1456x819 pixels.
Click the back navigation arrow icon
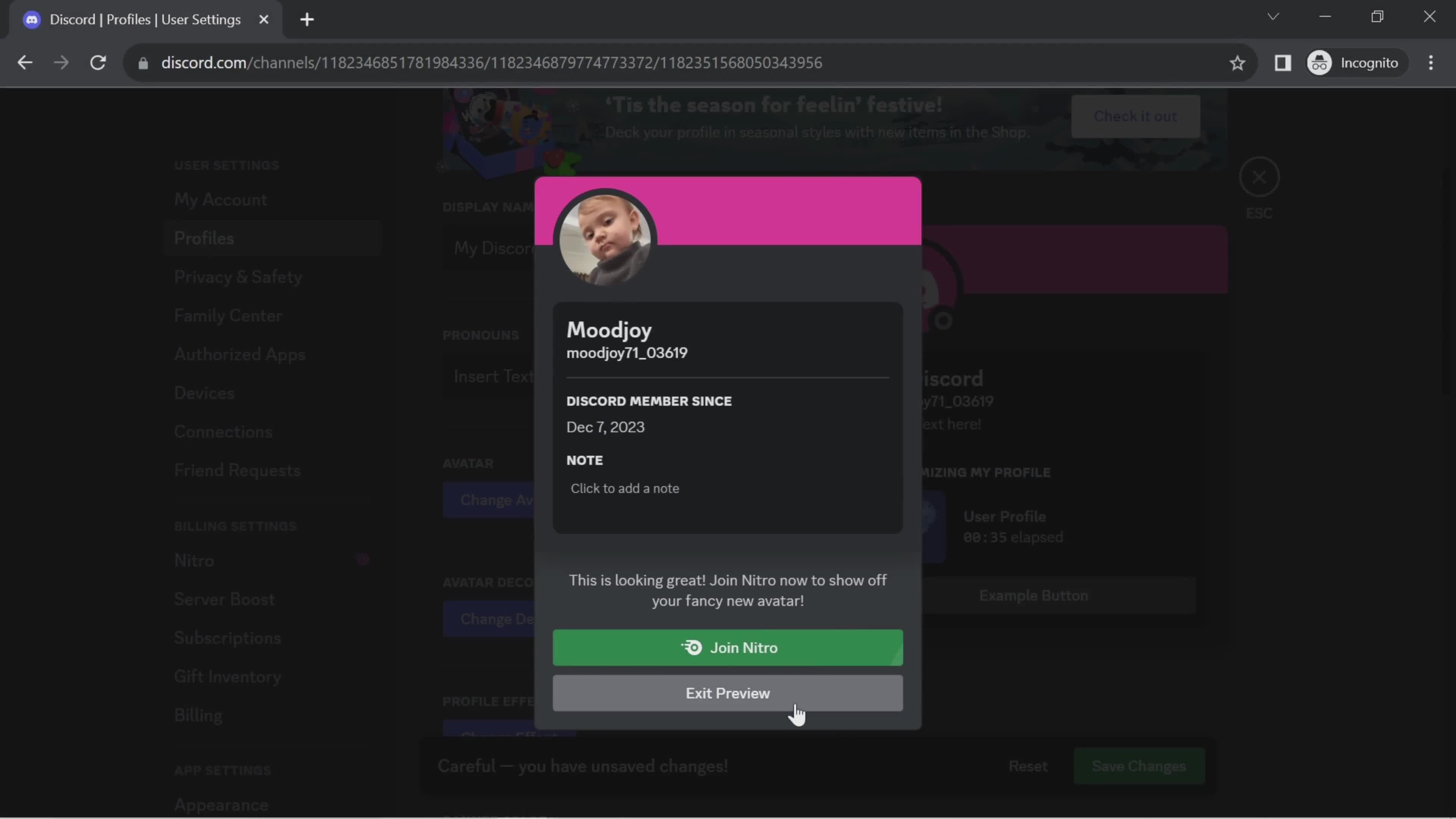point(25,62)
